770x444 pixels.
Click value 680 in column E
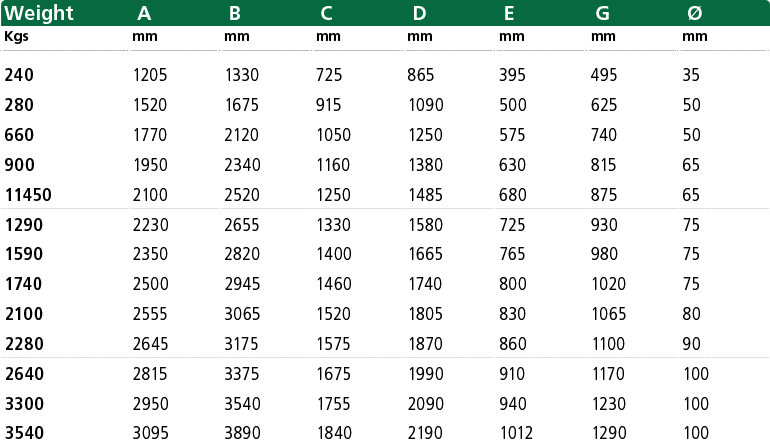513,195
